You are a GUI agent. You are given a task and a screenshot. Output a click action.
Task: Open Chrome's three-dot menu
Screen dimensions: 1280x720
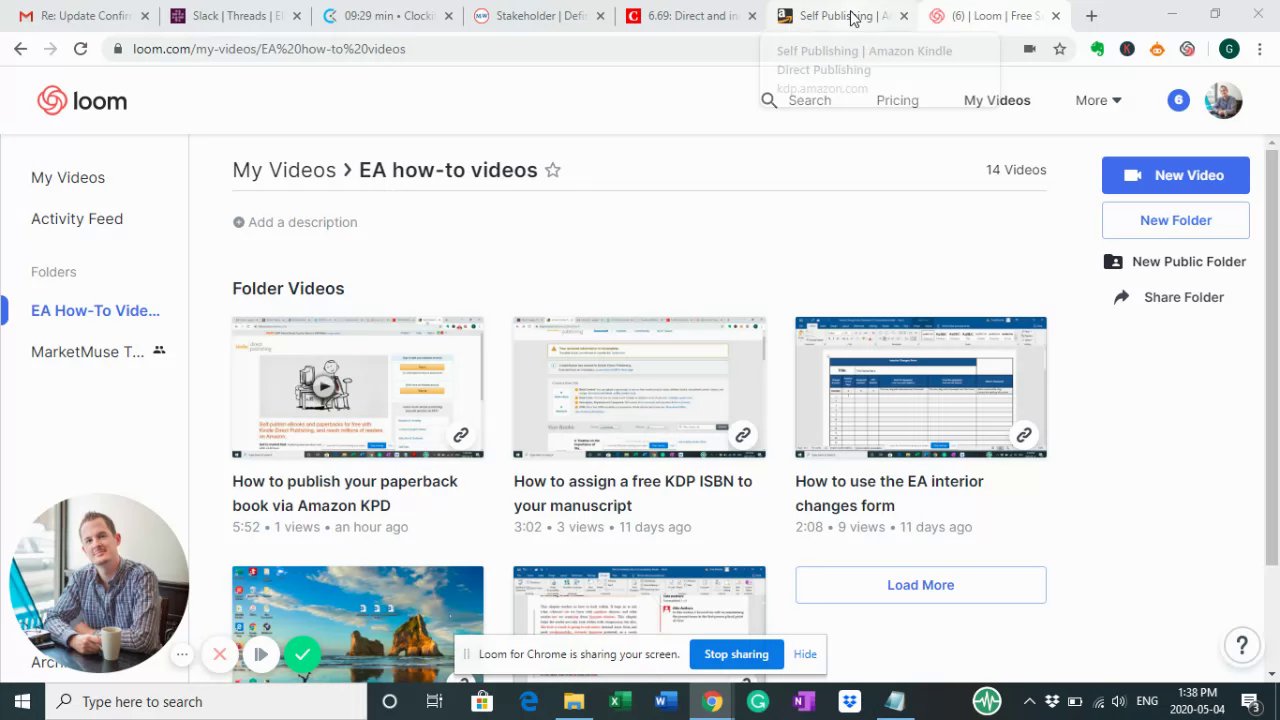(1258, 49)
